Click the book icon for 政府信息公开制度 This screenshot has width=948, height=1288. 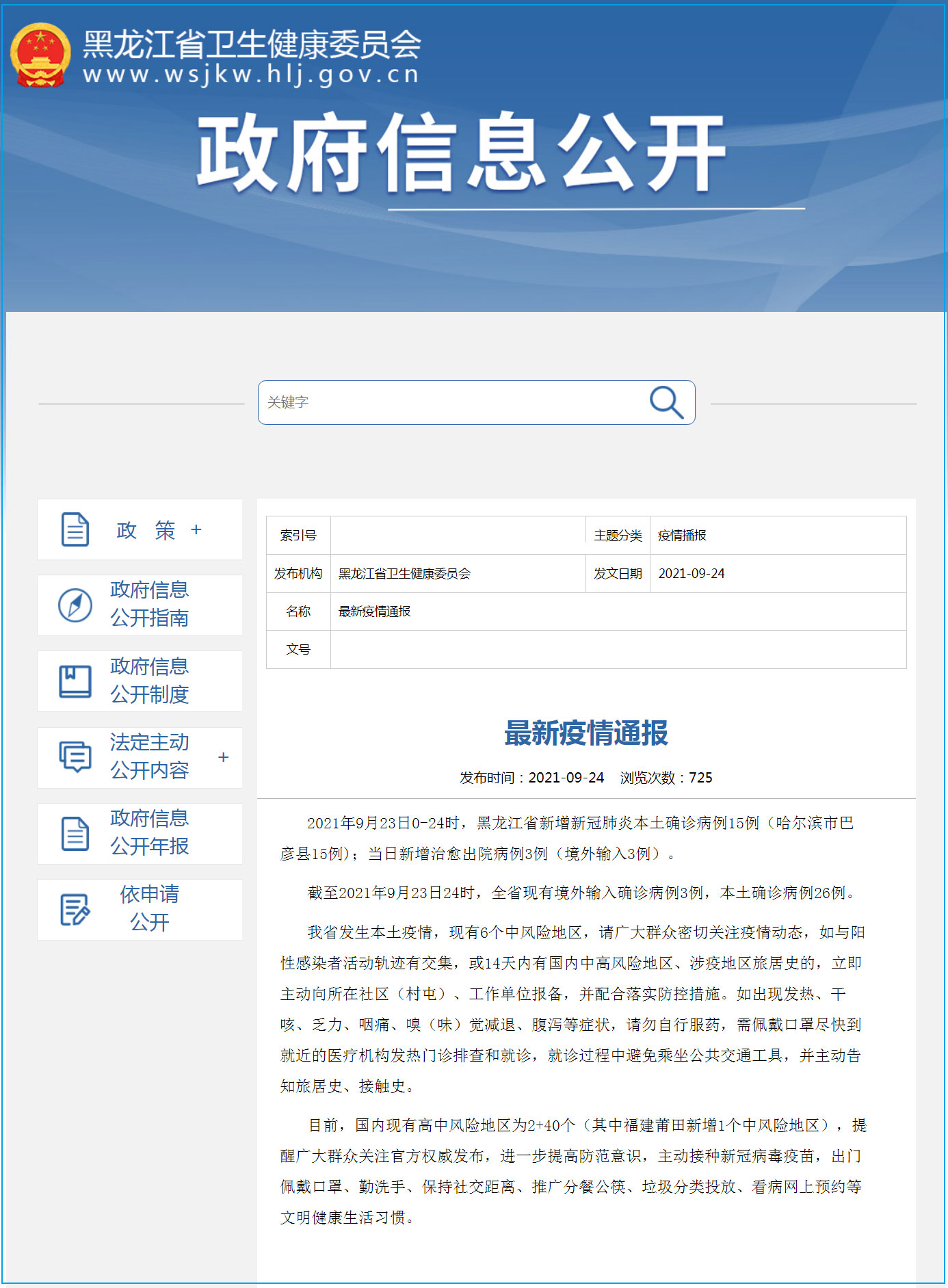coord(75,681)
